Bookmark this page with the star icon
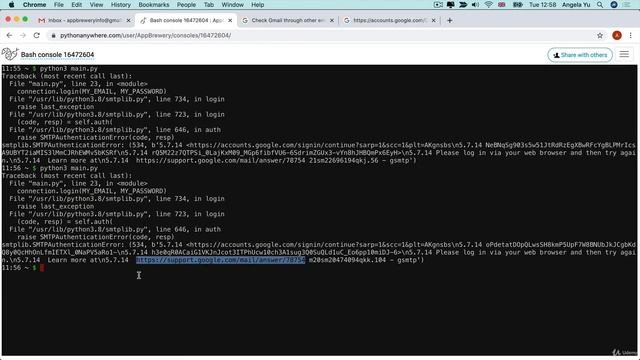This screenshot has width=640, height=360. pos(600,36)
